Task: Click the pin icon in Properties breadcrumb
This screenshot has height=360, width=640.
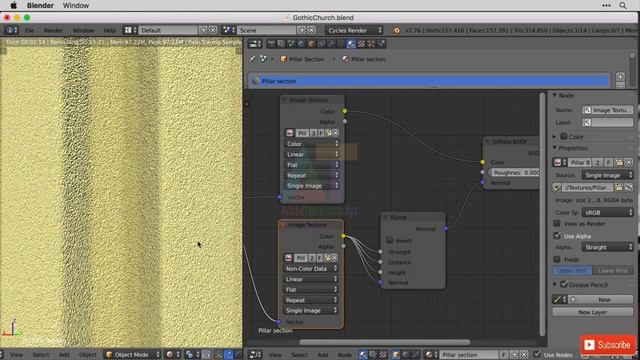Action: pos(252,59)
